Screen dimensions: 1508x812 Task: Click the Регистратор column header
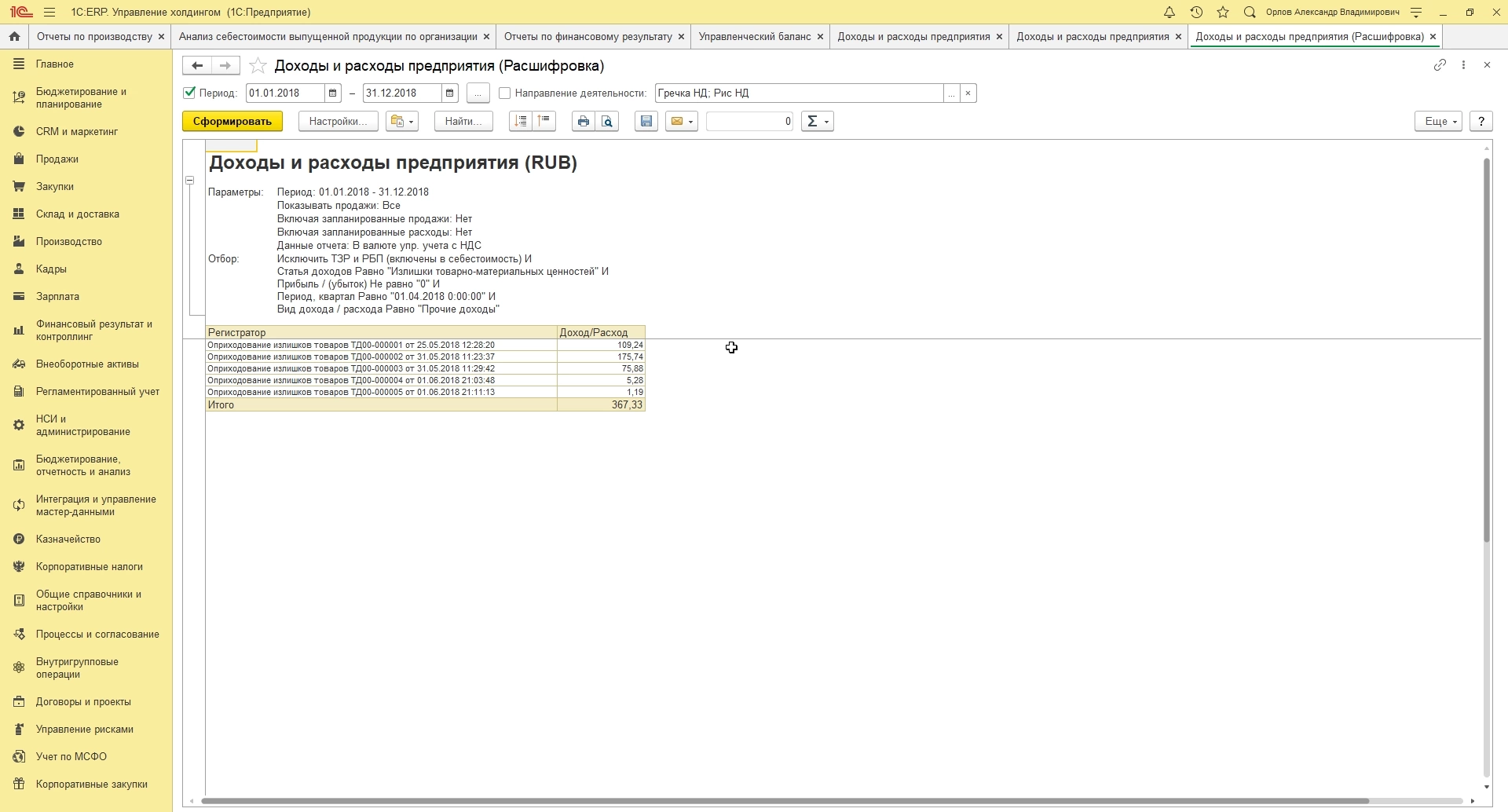point(382,333)
